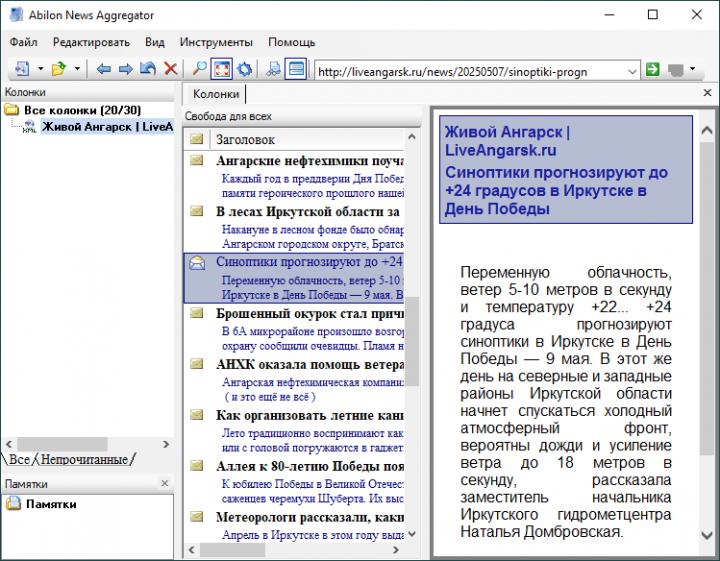Click the red X stop icon
The height and width of the screenshot is (561, 720).
pyautogui.click(x=170, y=69)
